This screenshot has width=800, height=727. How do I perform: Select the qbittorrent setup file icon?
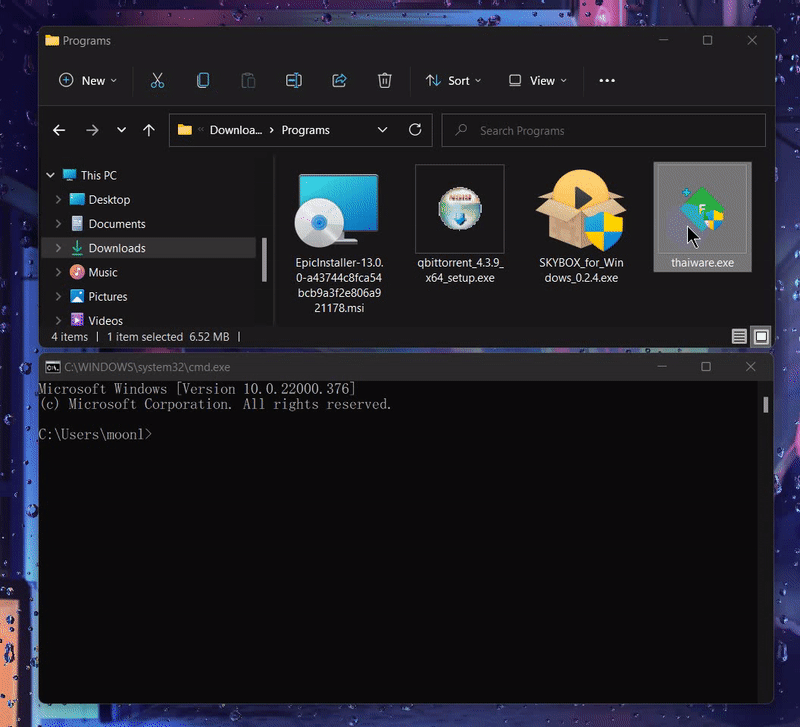coord(460,208)
